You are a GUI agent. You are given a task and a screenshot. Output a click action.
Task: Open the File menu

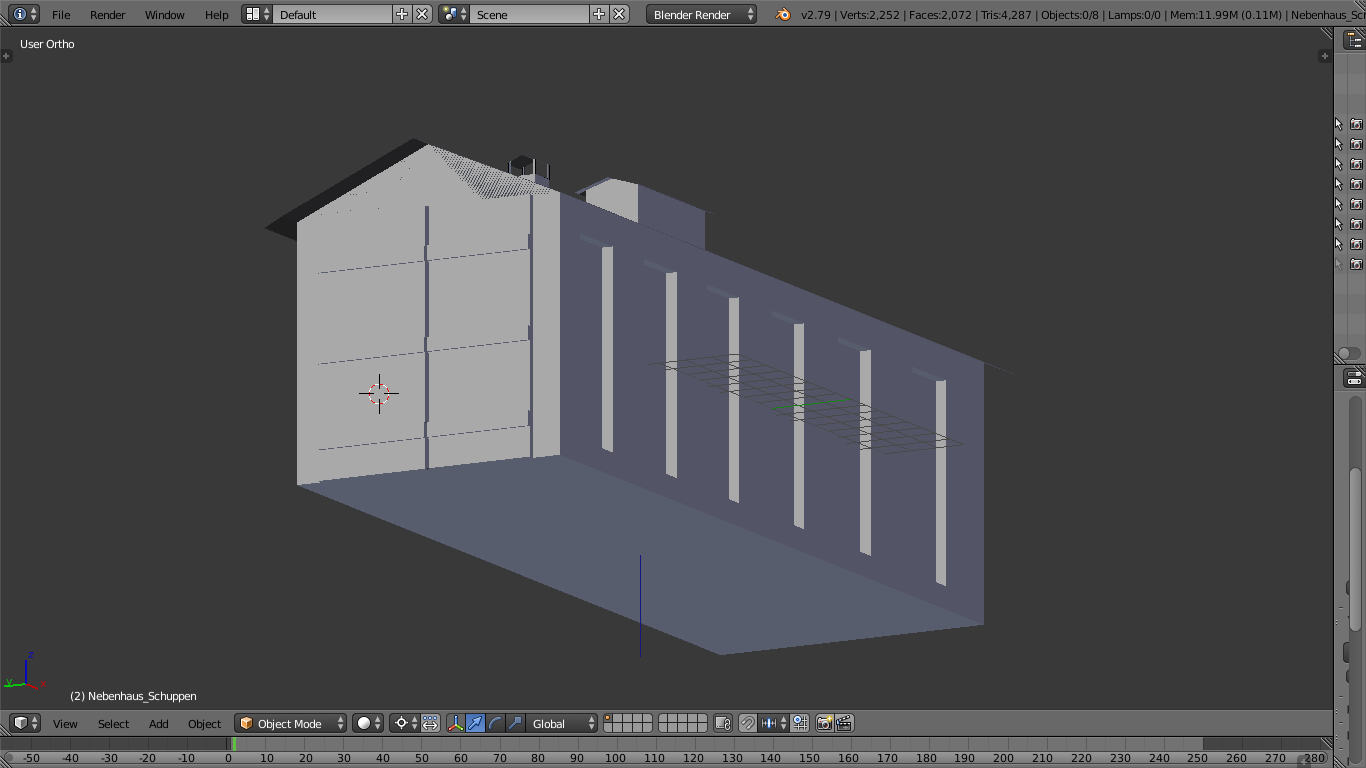click(x=61, y=14)
